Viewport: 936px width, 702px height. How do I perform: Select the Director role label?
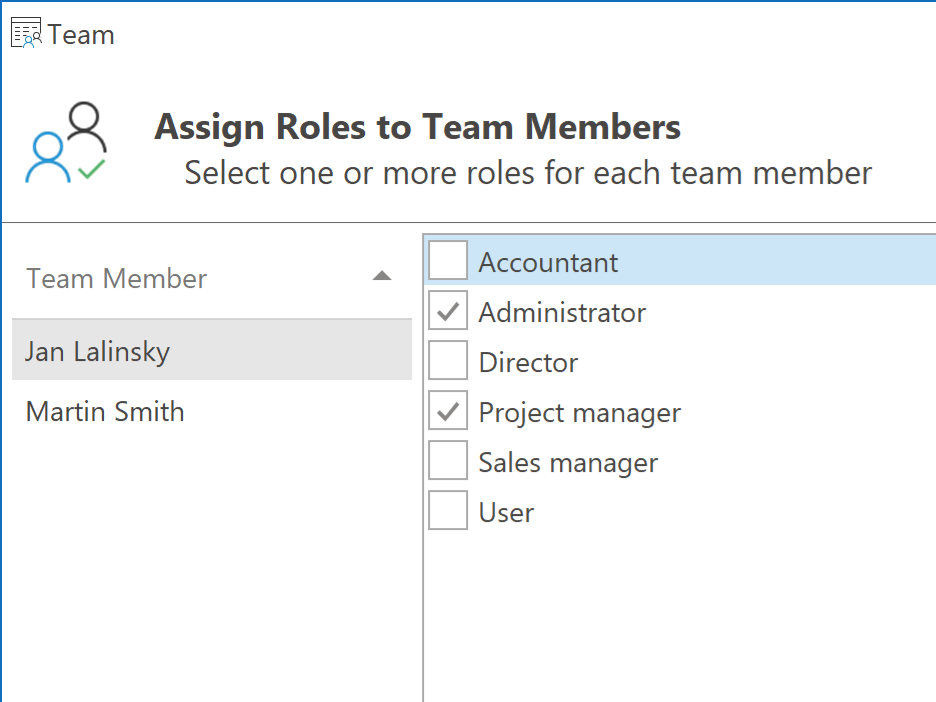(528, 363)
